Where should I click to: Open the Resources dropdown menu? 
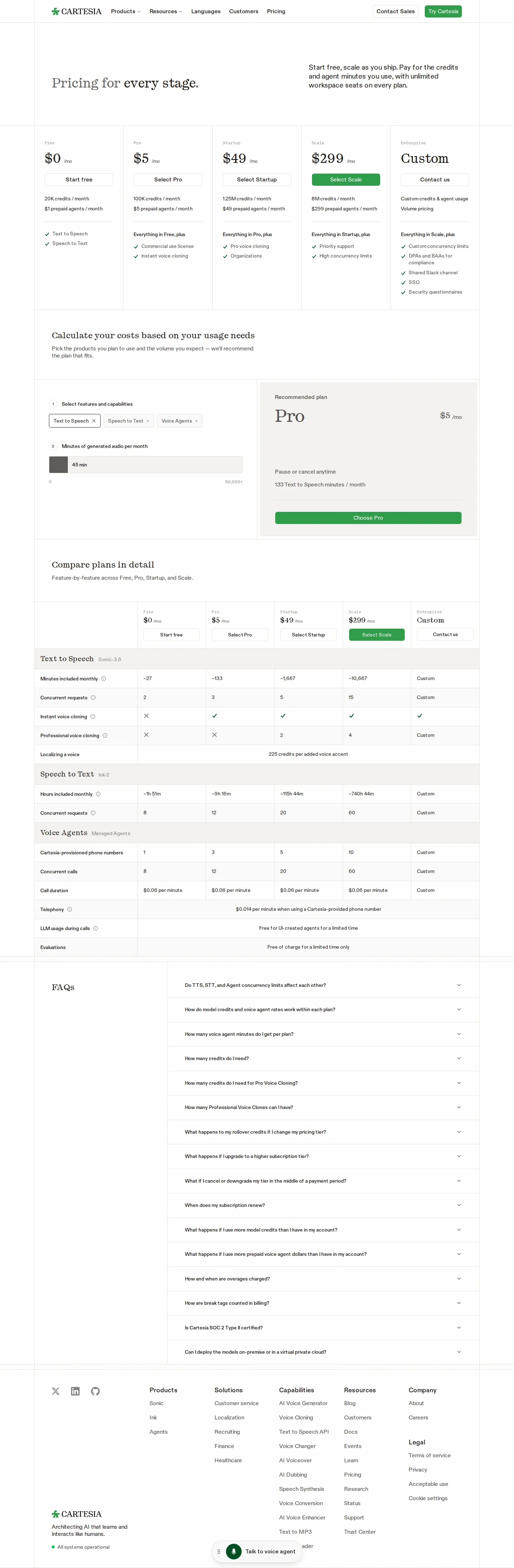pyautogui.click(x=166, y=11)
